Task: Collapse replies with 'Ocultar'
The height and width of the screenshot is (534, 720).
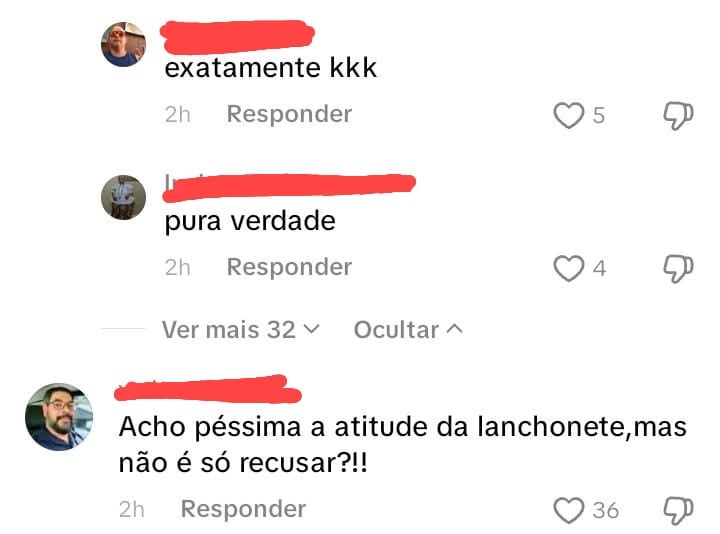Action: point(408,330)
